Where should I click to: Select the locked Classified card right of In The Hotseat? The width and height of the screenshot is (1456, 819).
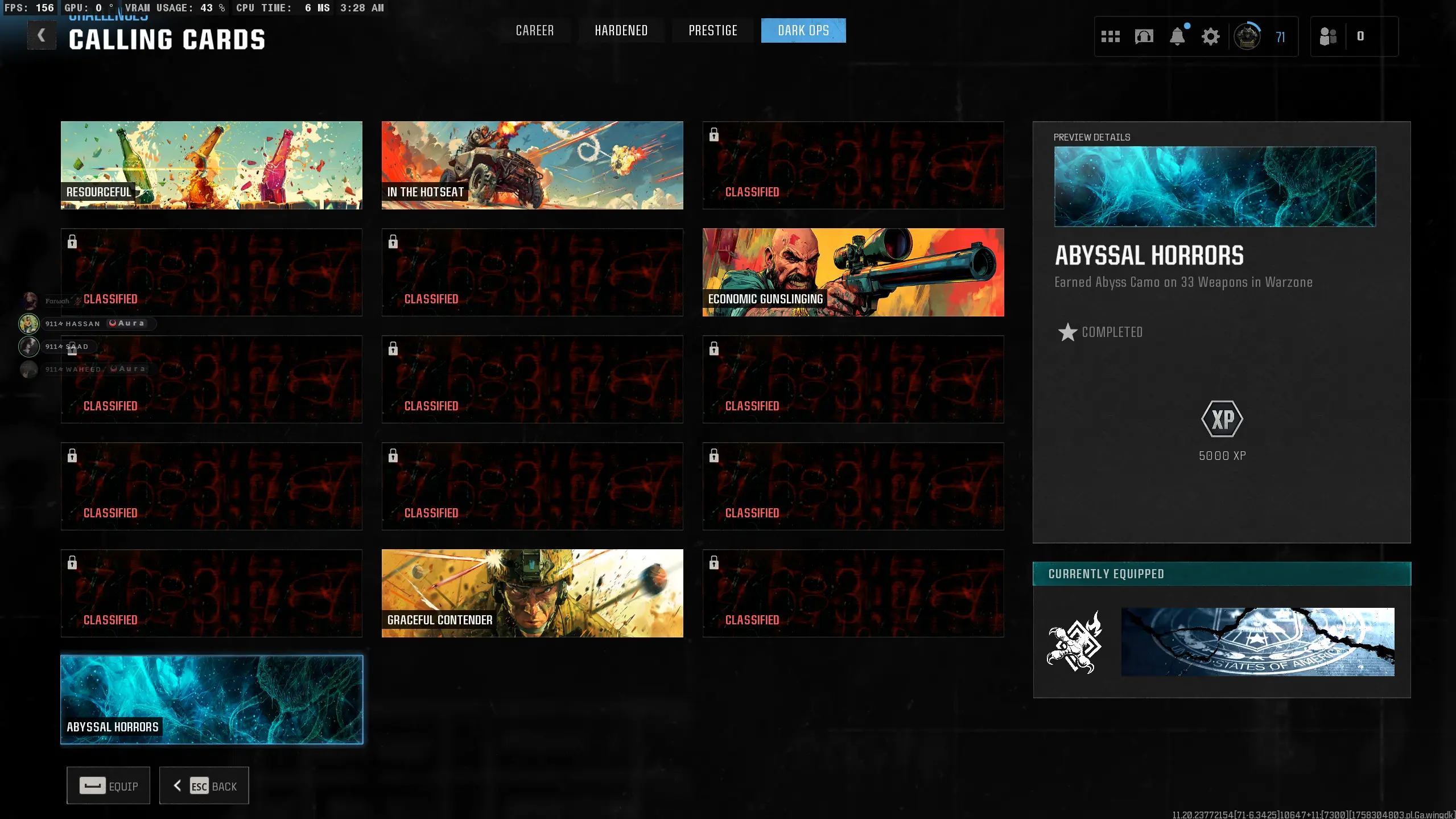[853, 165]
